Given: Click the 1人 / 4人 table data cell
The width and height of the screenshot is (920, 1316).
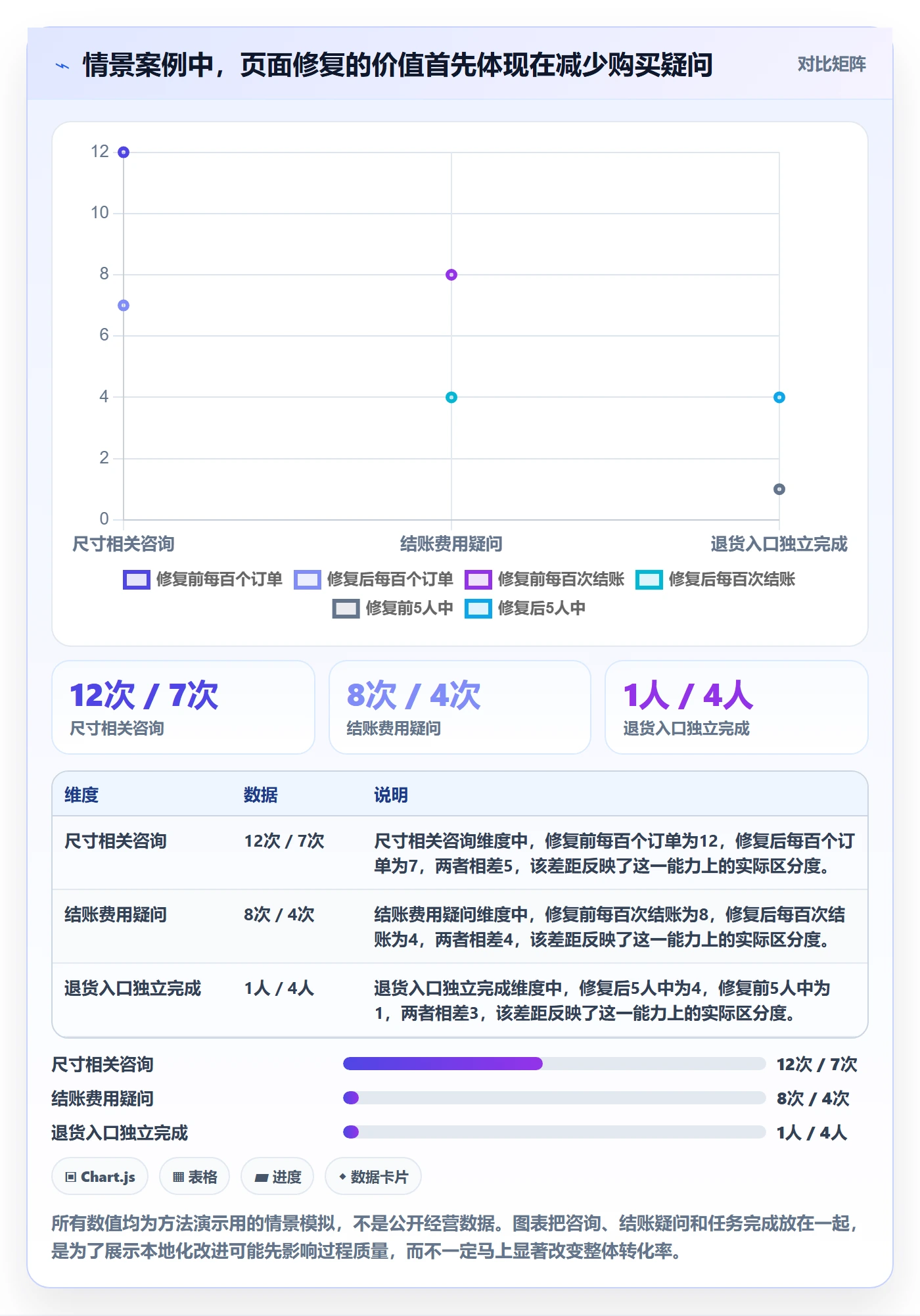Looking at the screenshot, I should [279, 989].
